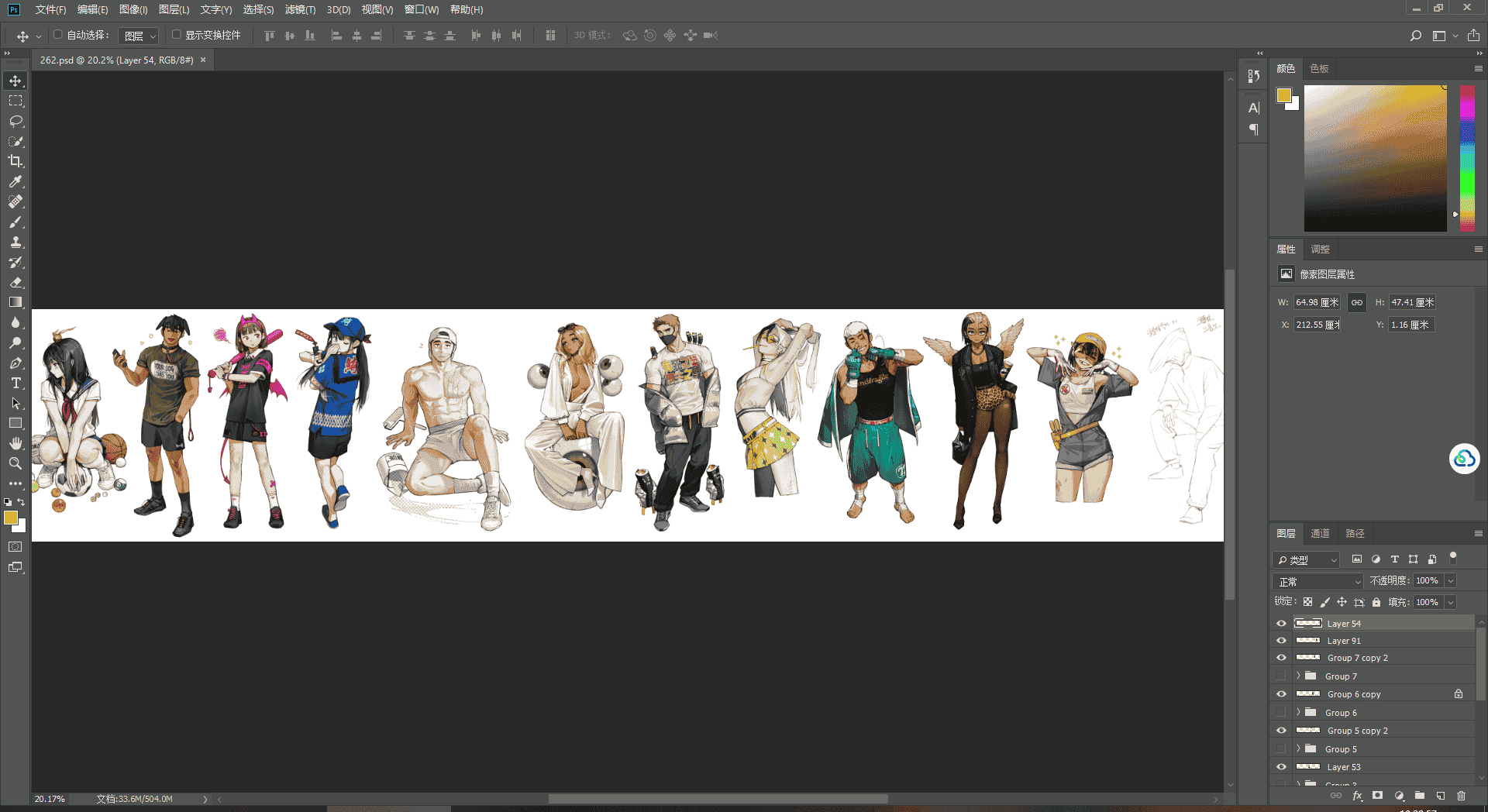The height and width of the screenshot is (812, 1488).
Task: Open the layer styles fx menu
Action: (x=1357, y=796)
